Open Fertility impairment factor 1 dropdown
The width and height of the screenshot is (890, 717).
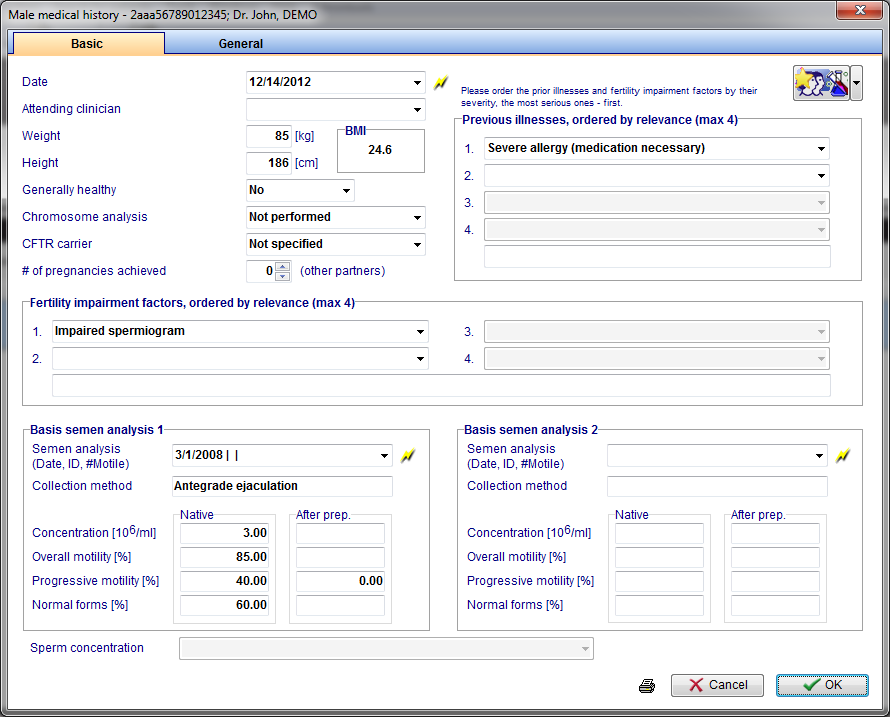pos(420,332)
